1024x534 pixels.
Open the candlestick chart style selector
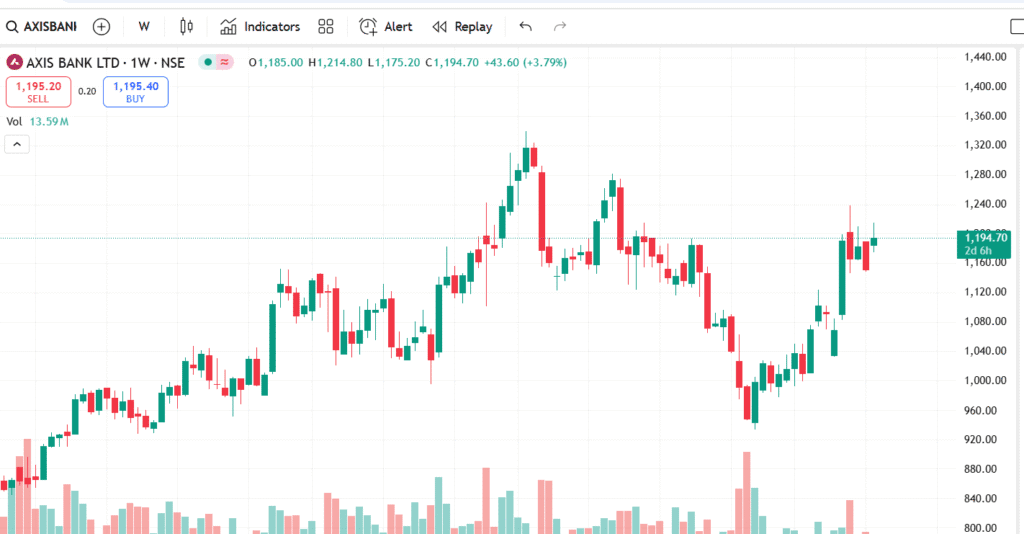(185, 27)
